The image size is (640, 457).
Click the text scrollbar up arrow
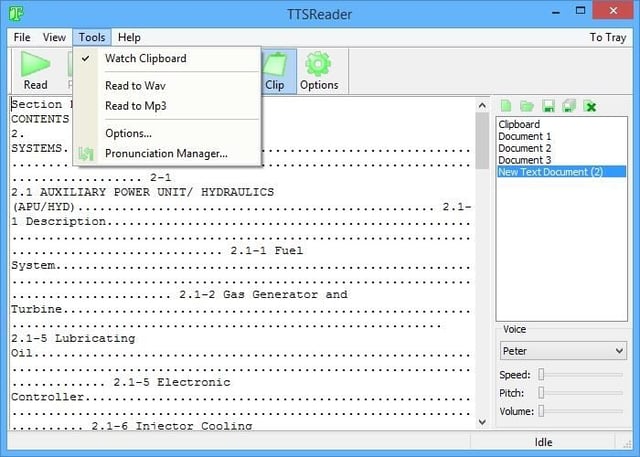pos(482,106)
